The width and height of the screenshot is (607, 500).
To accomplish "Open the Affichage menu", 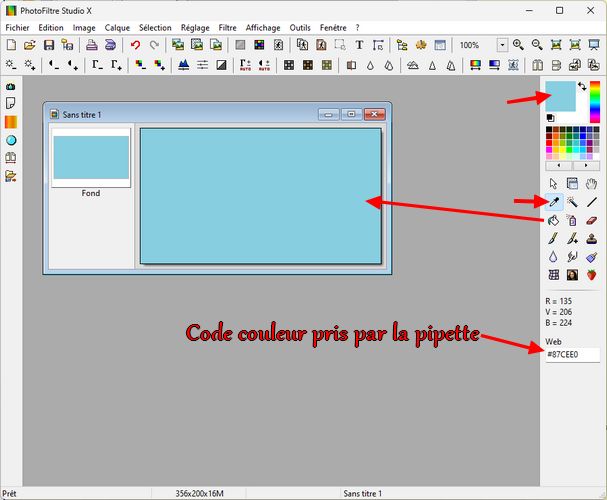I will [x=263, y=28].
